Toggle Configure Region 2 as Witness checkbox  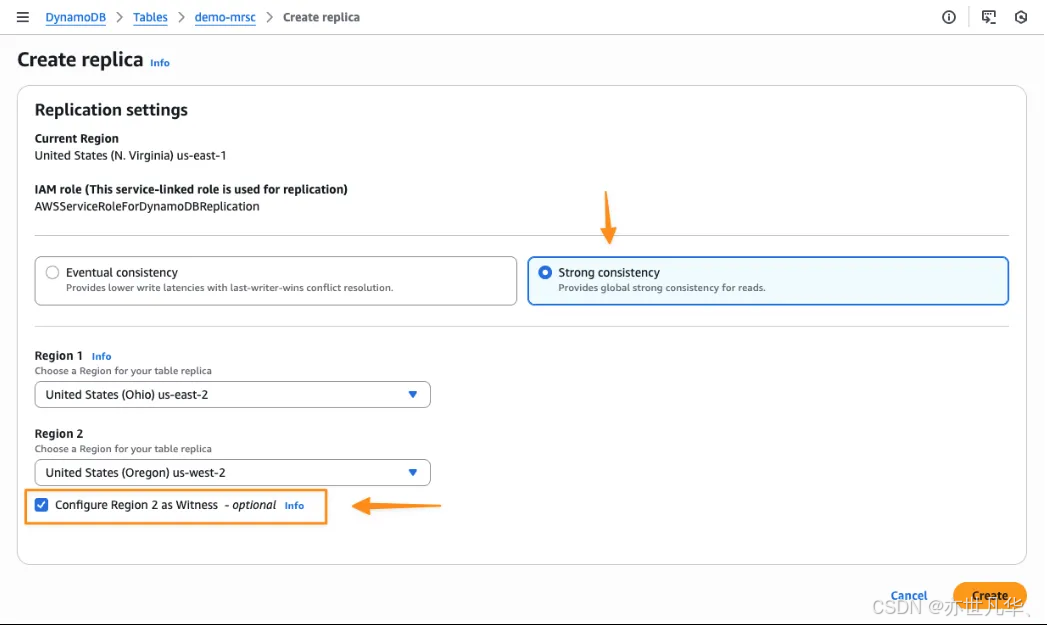[41, 505]
